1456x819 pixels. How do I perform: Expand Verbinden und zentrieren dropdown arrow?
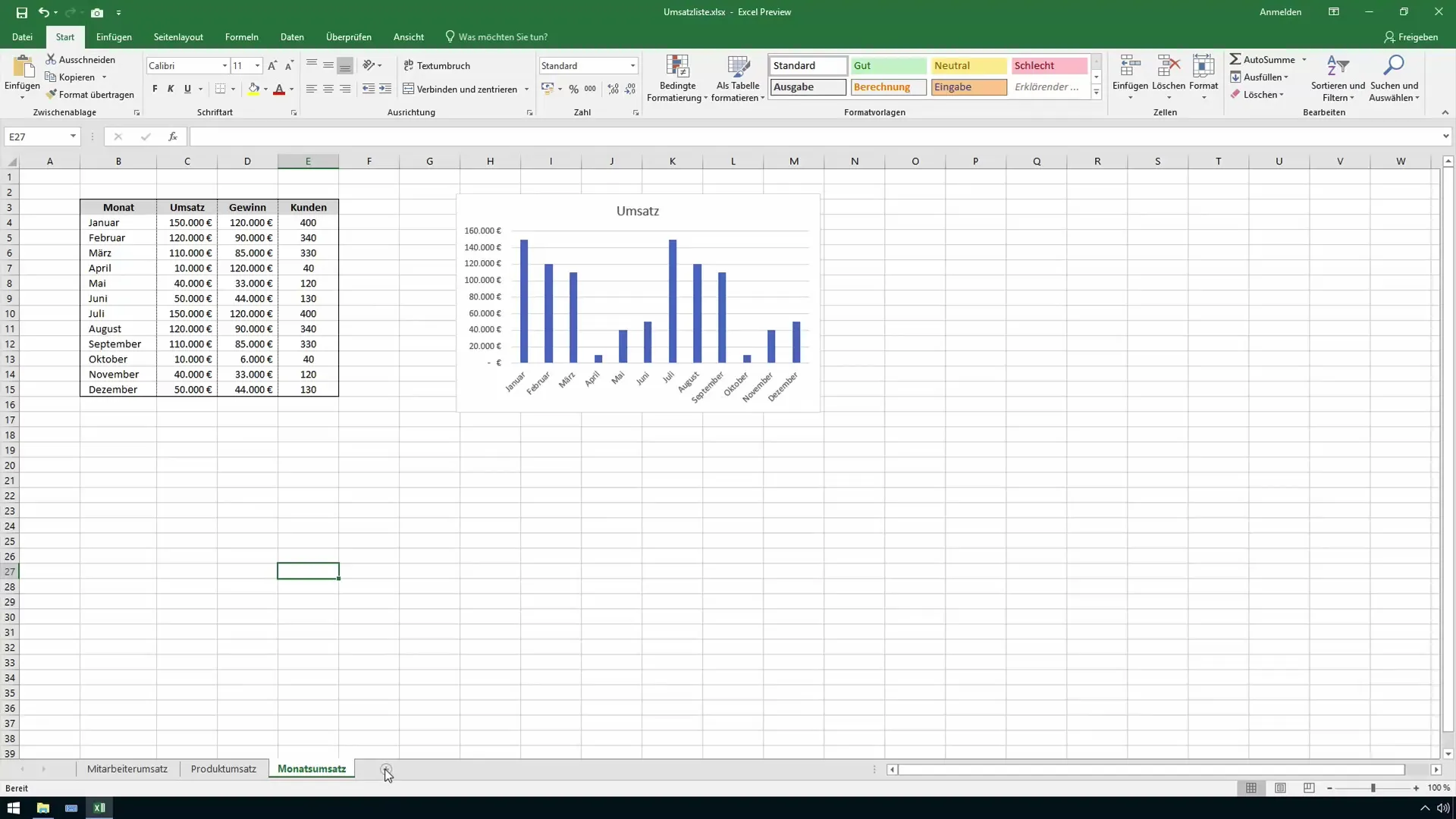[526, 89]
